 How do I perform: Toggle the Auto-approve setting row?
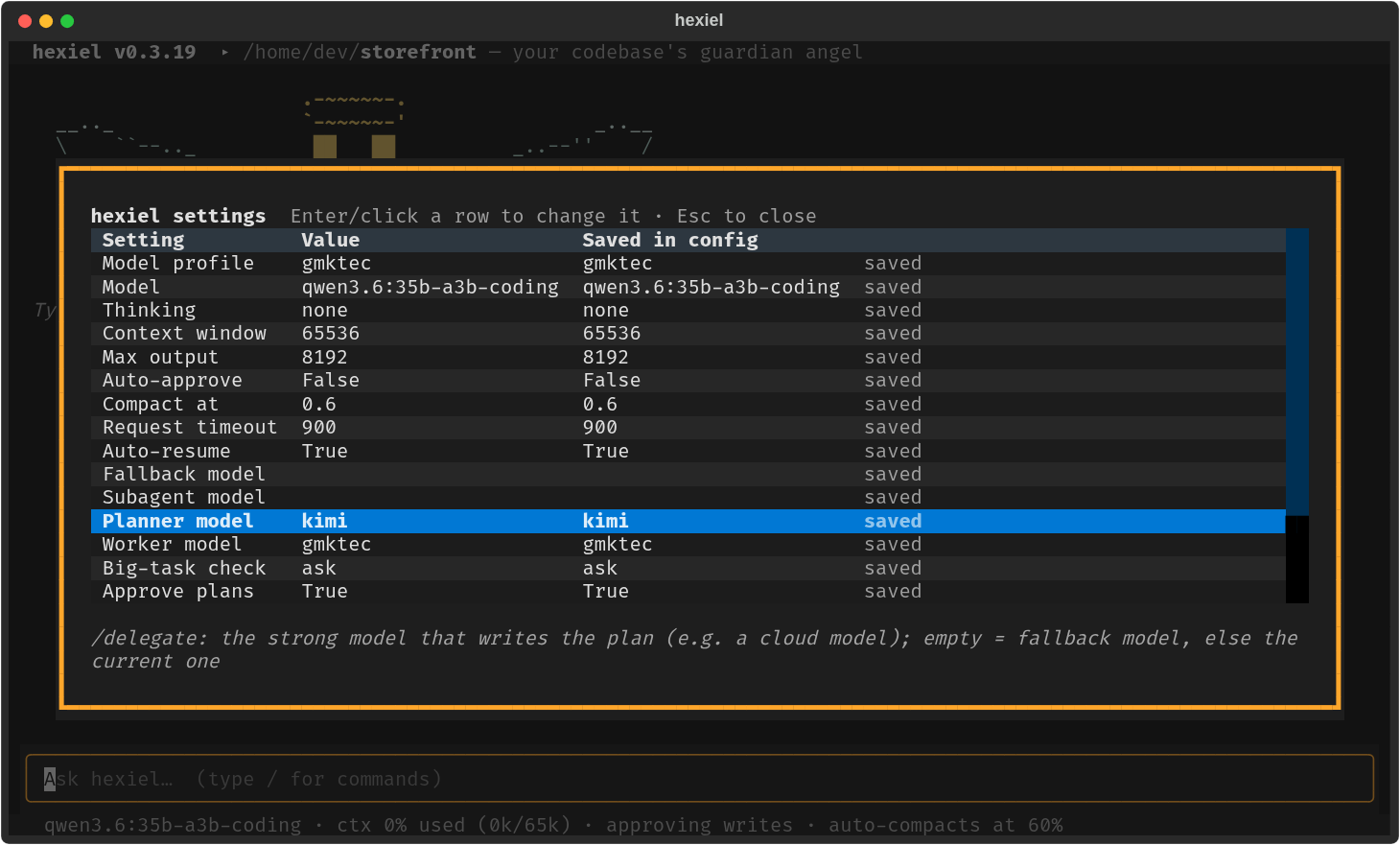[688, 381]
